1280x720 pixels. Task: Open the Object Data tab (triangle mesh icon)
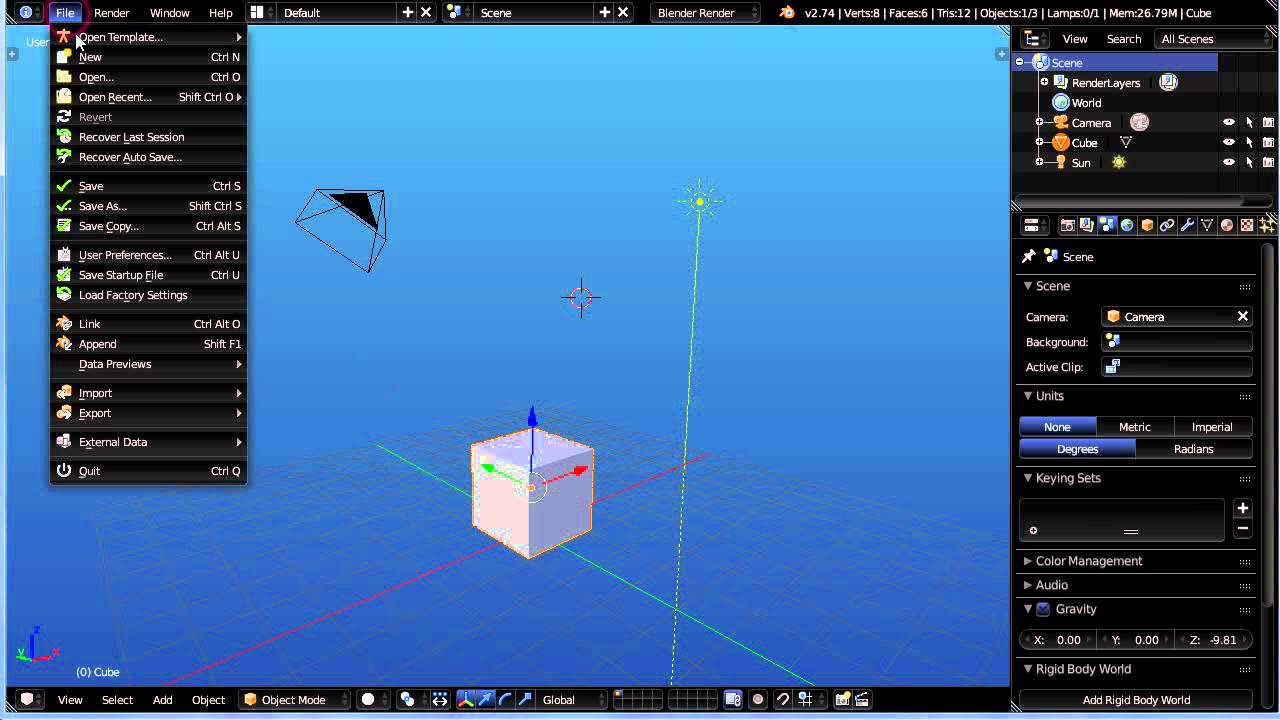(1207, 225)
